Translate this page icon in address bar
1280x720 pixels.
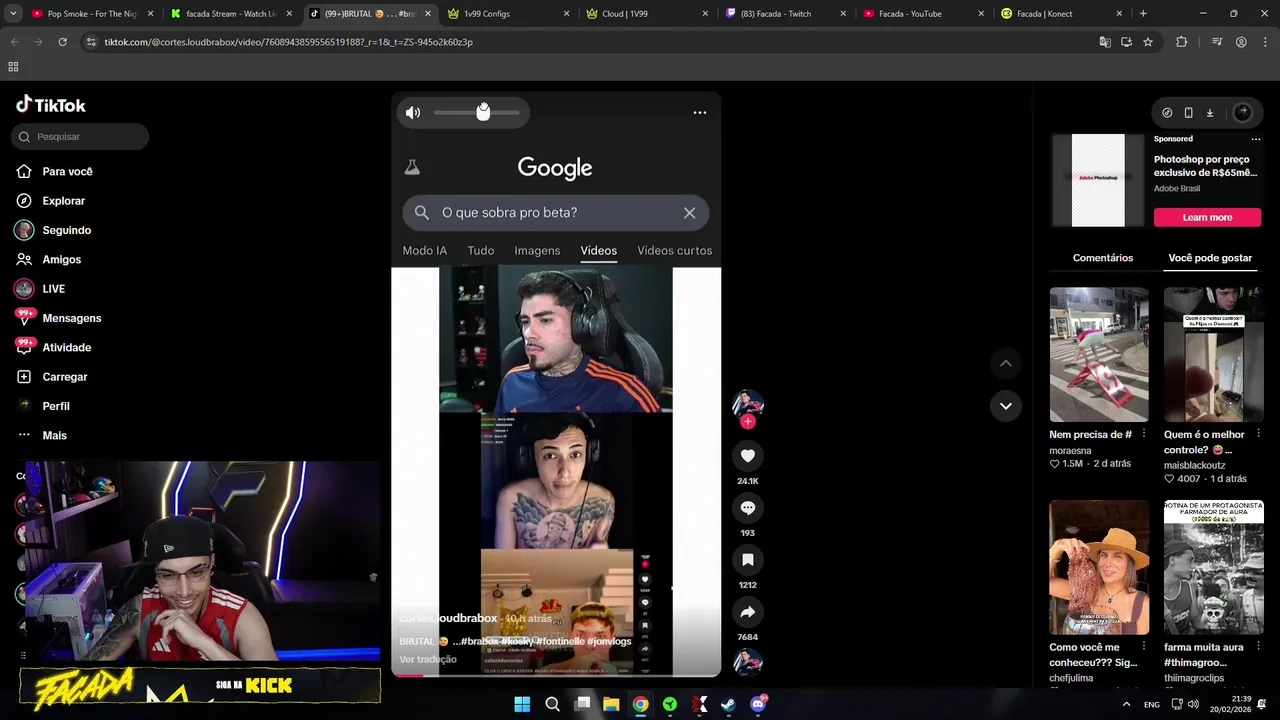(x=1105, y=42)
